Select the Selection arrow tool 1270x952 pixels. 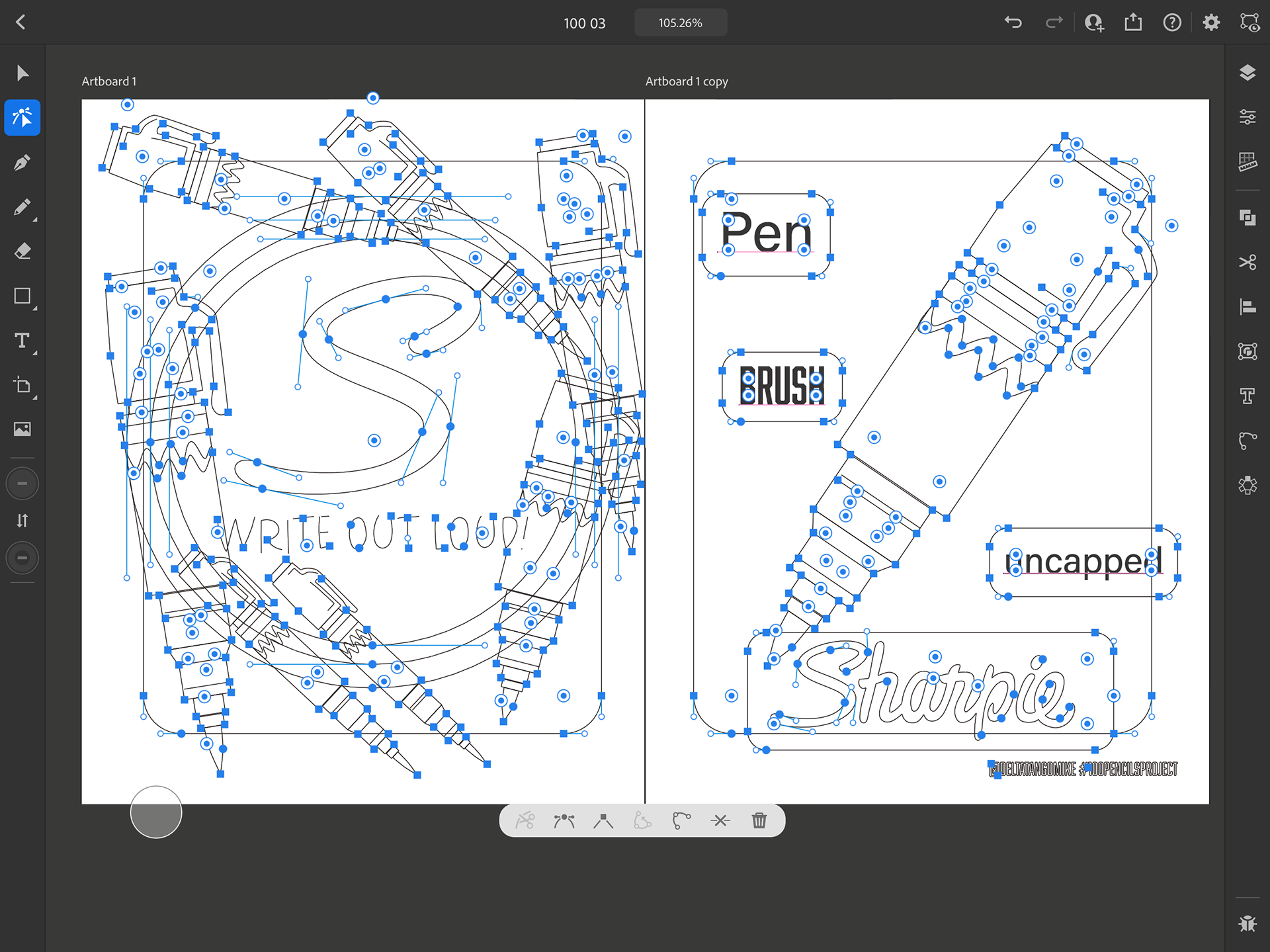(22, 73)
